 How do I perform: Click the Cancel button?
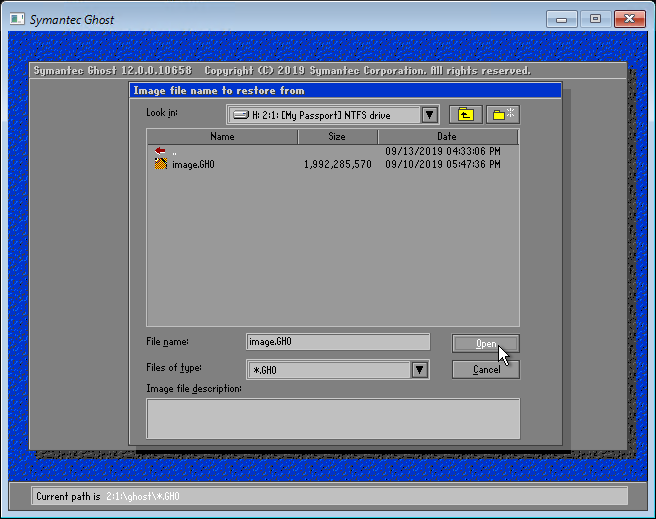(486, 370)
